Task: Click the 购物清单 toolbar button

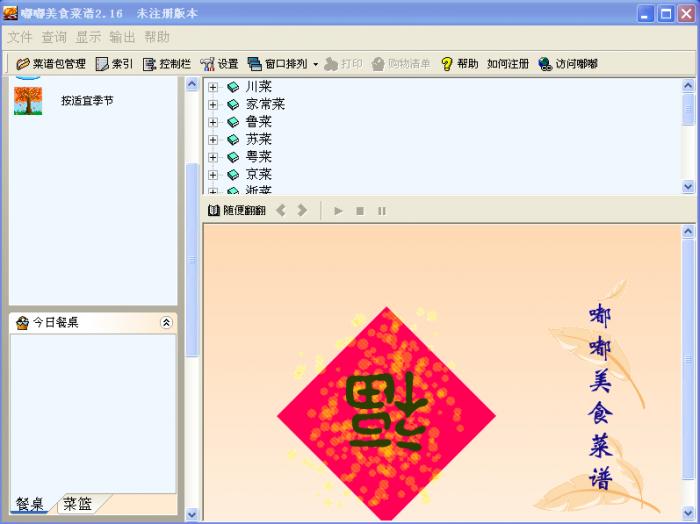Action: click(x=401, y=64)
